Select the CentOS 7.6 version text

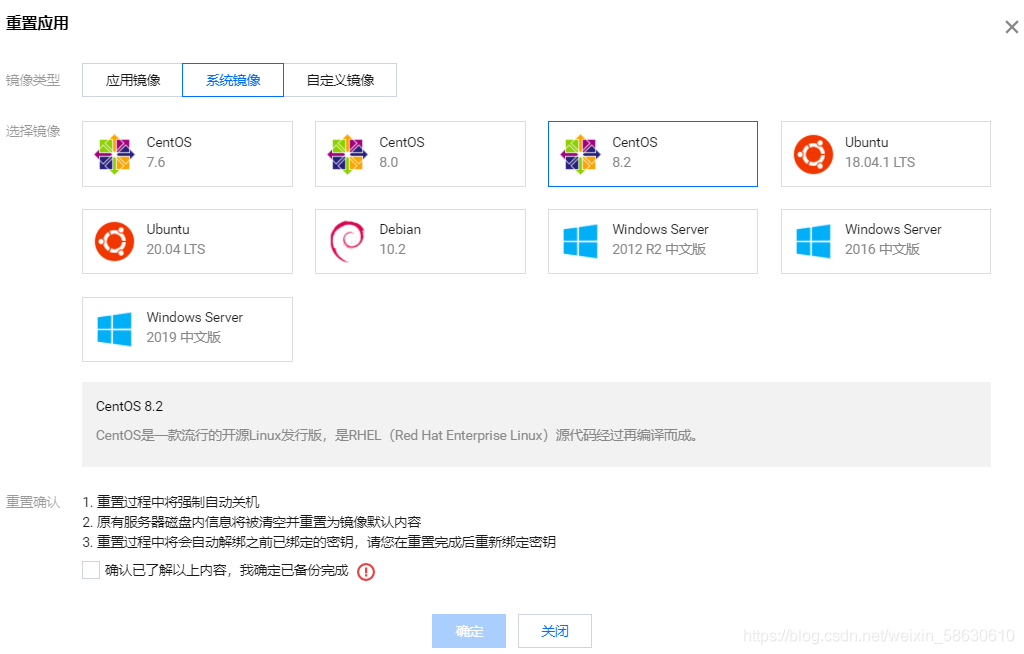155,162
